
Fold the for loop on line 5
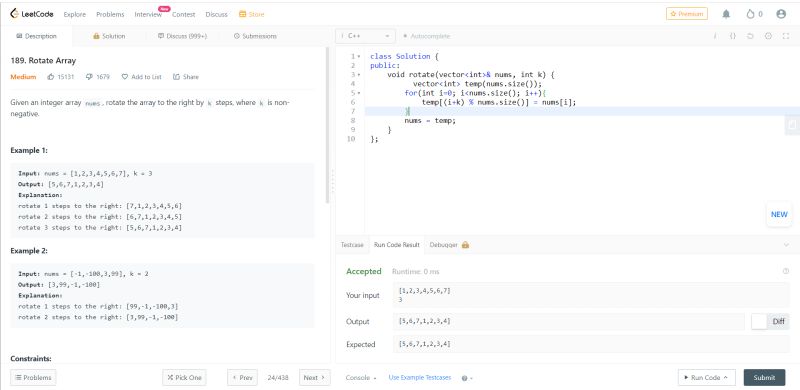[359, 93]
